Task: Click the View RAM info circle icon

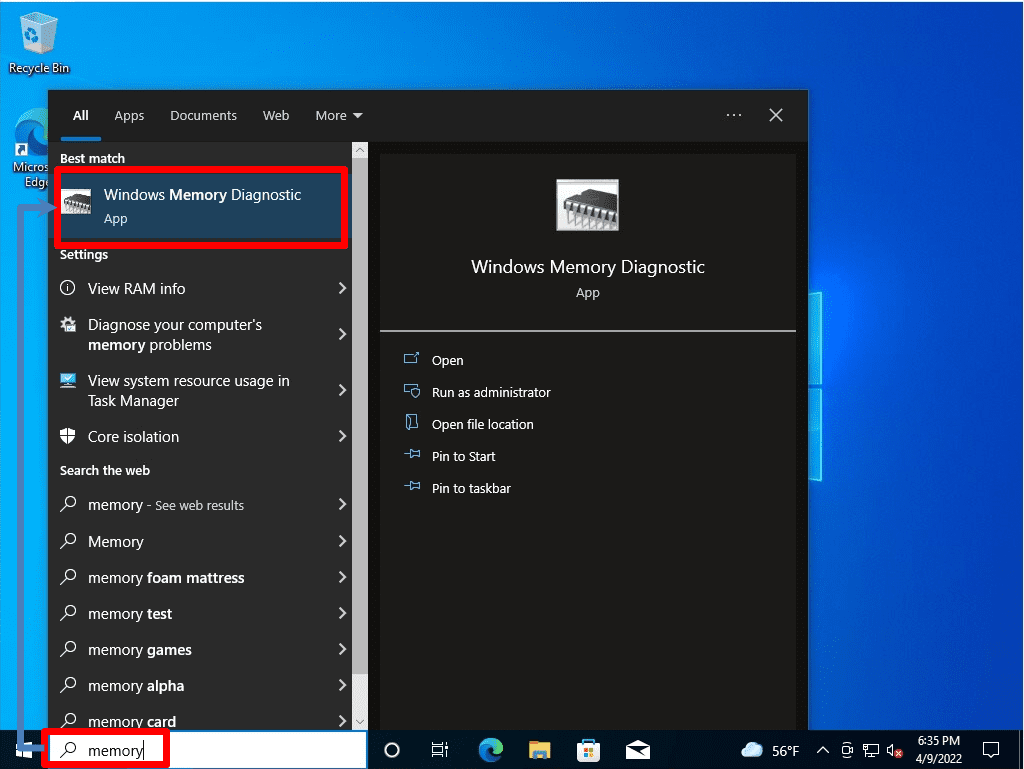Action: [x=68, y=288]
